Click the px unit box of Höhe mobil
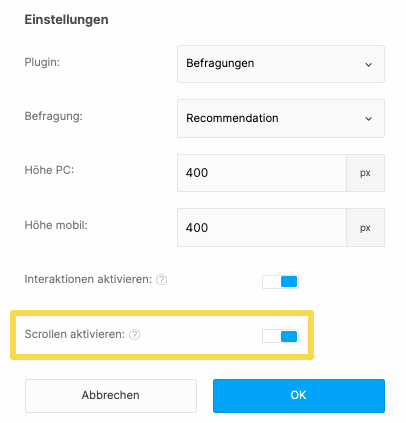 (x=365, y=228)
